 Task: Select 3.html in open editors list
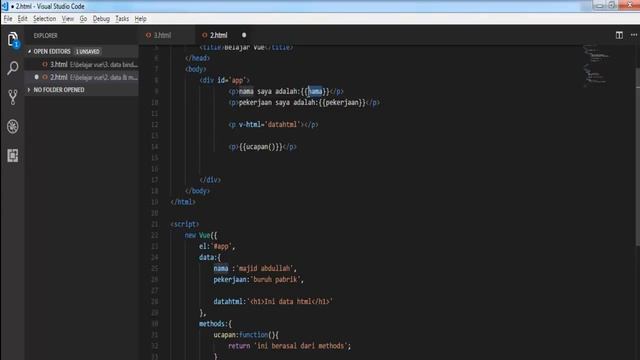tap(82, 64)
